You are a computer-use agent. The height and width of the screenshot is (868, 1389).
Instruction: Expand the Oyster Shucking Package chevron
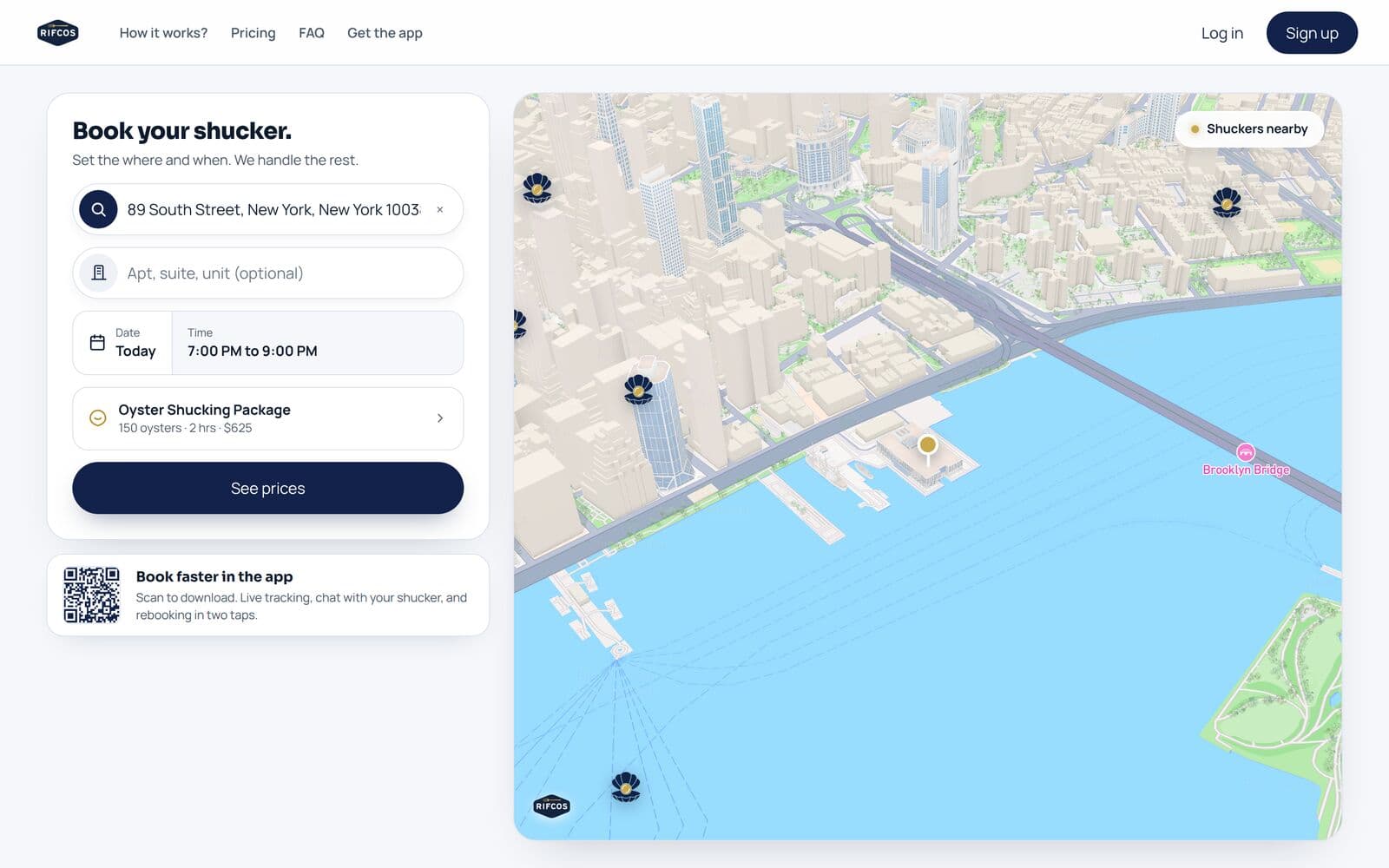[440, 418]
